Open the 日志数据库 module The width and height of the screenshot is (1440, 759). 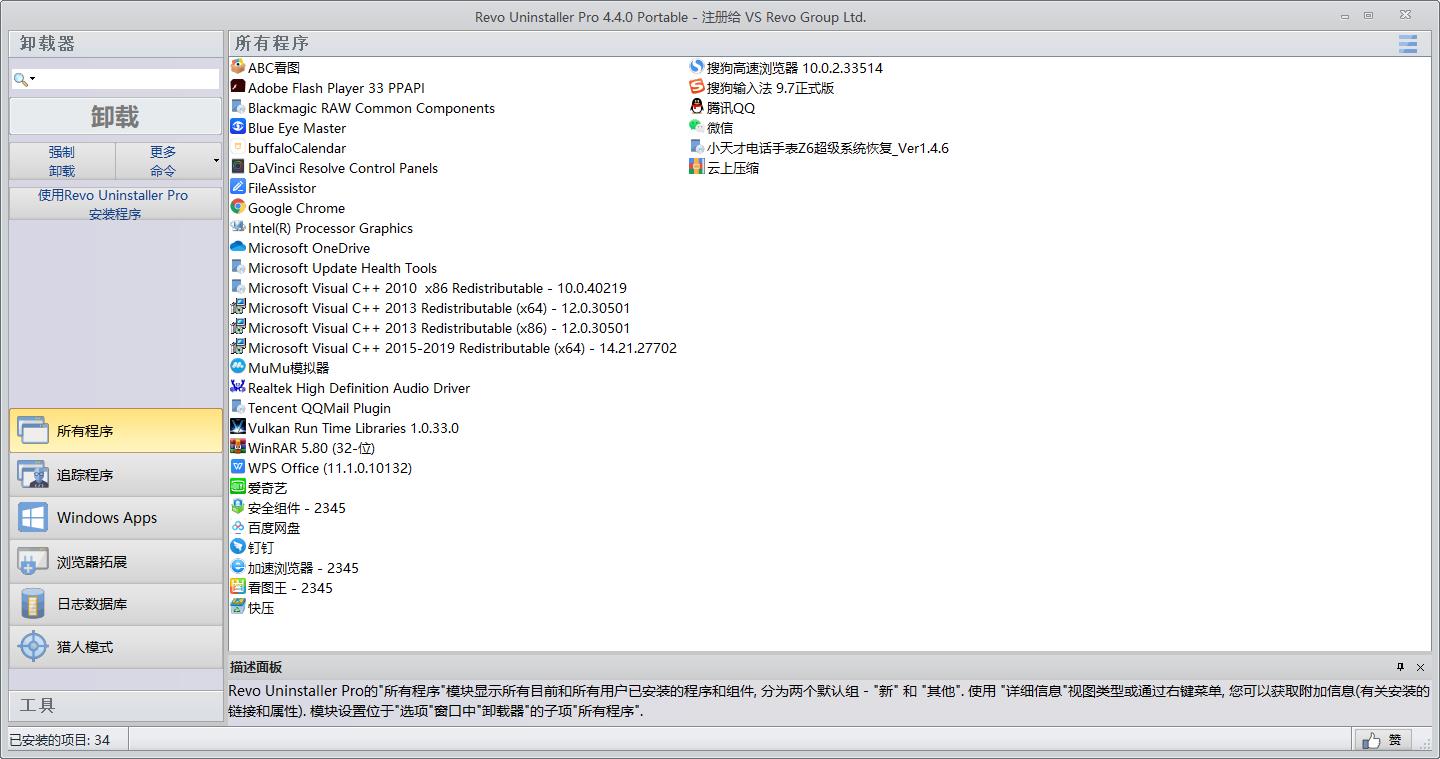click(x=115, y=604)
